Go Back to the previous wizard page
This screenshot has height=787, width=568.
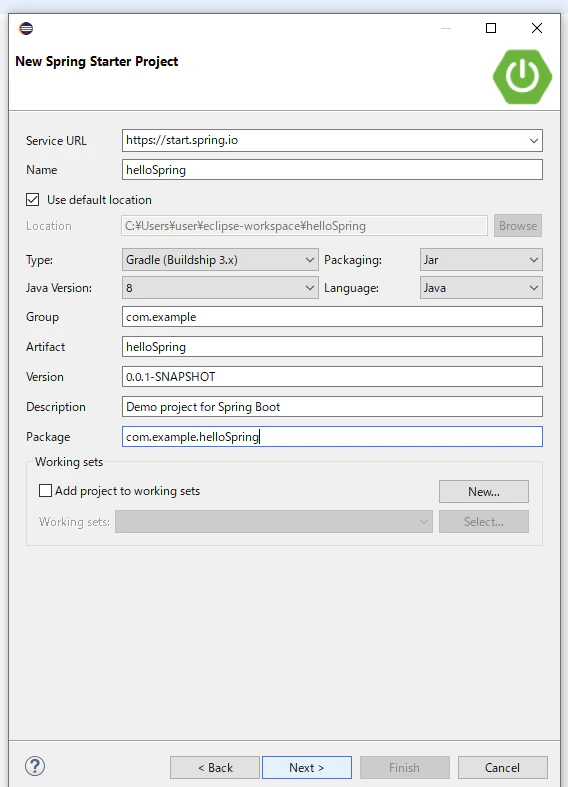click(215, 767)
